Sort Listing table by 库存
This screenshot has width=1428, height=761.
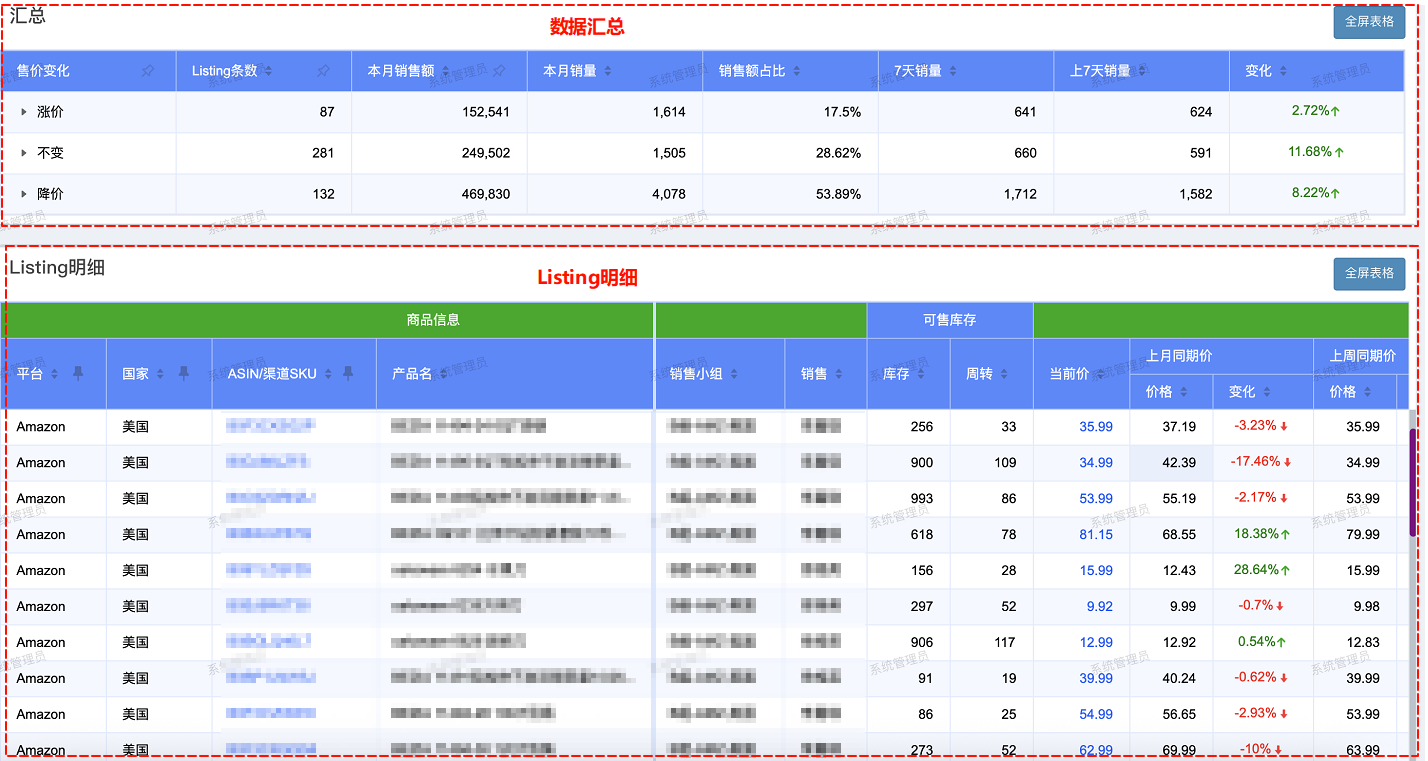920,374
